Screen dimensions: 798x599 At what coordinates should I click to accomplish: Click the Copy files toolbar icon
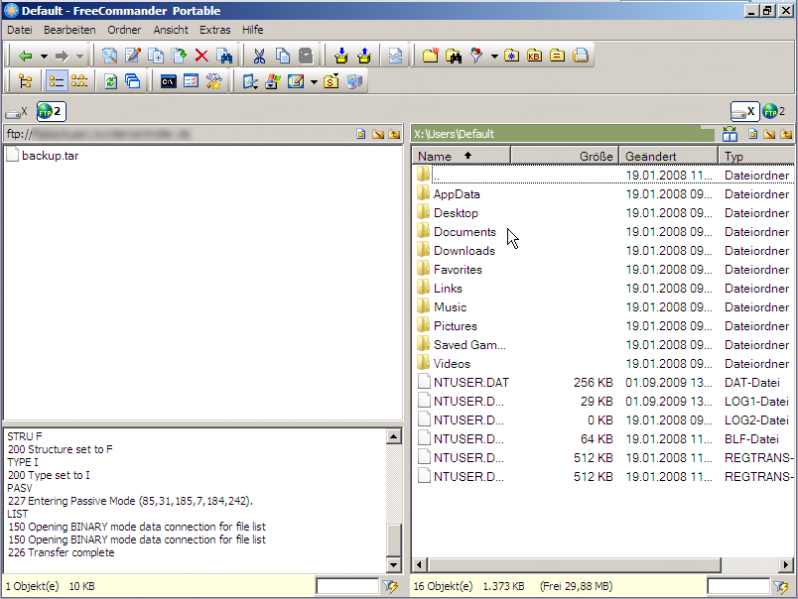click(x=156, y=55)
